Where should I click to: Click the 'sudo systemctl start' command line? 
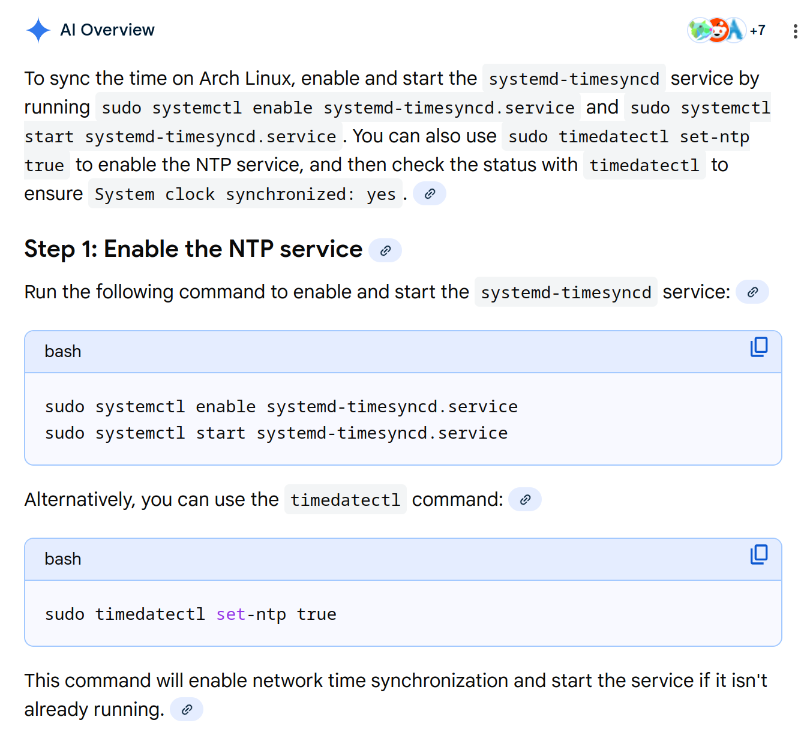pyautogui.click(x=276, y=433)
